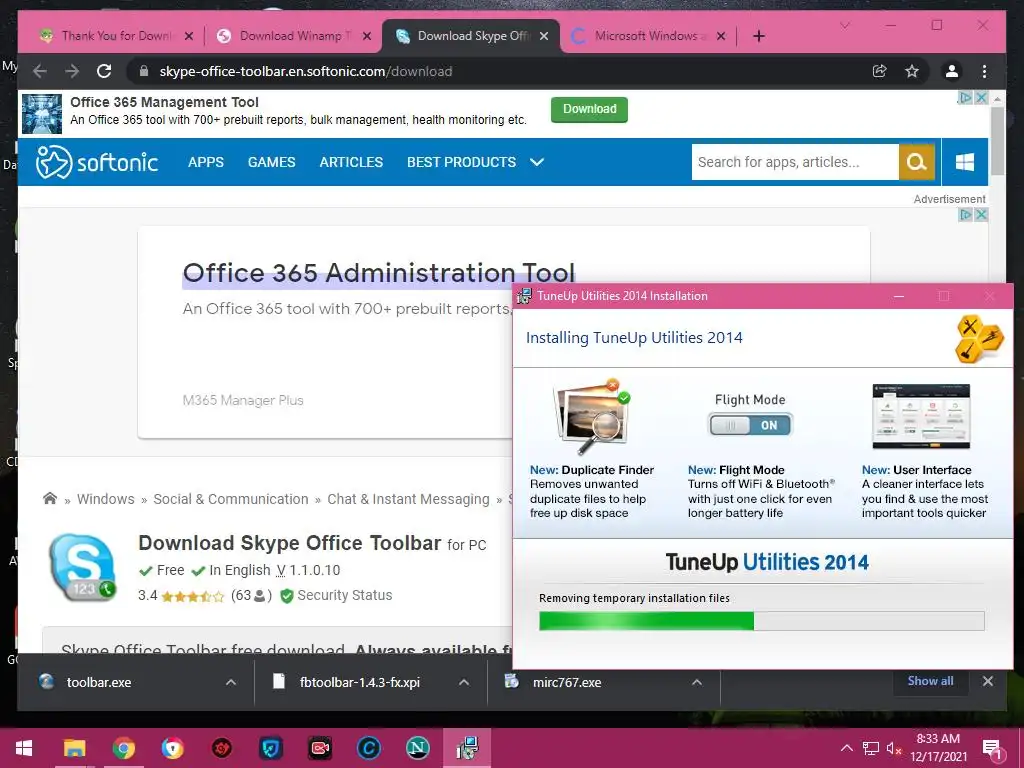Open the toolbar.exe downloaded file
Screen dimensions: 1024x768
pos(99,682)
